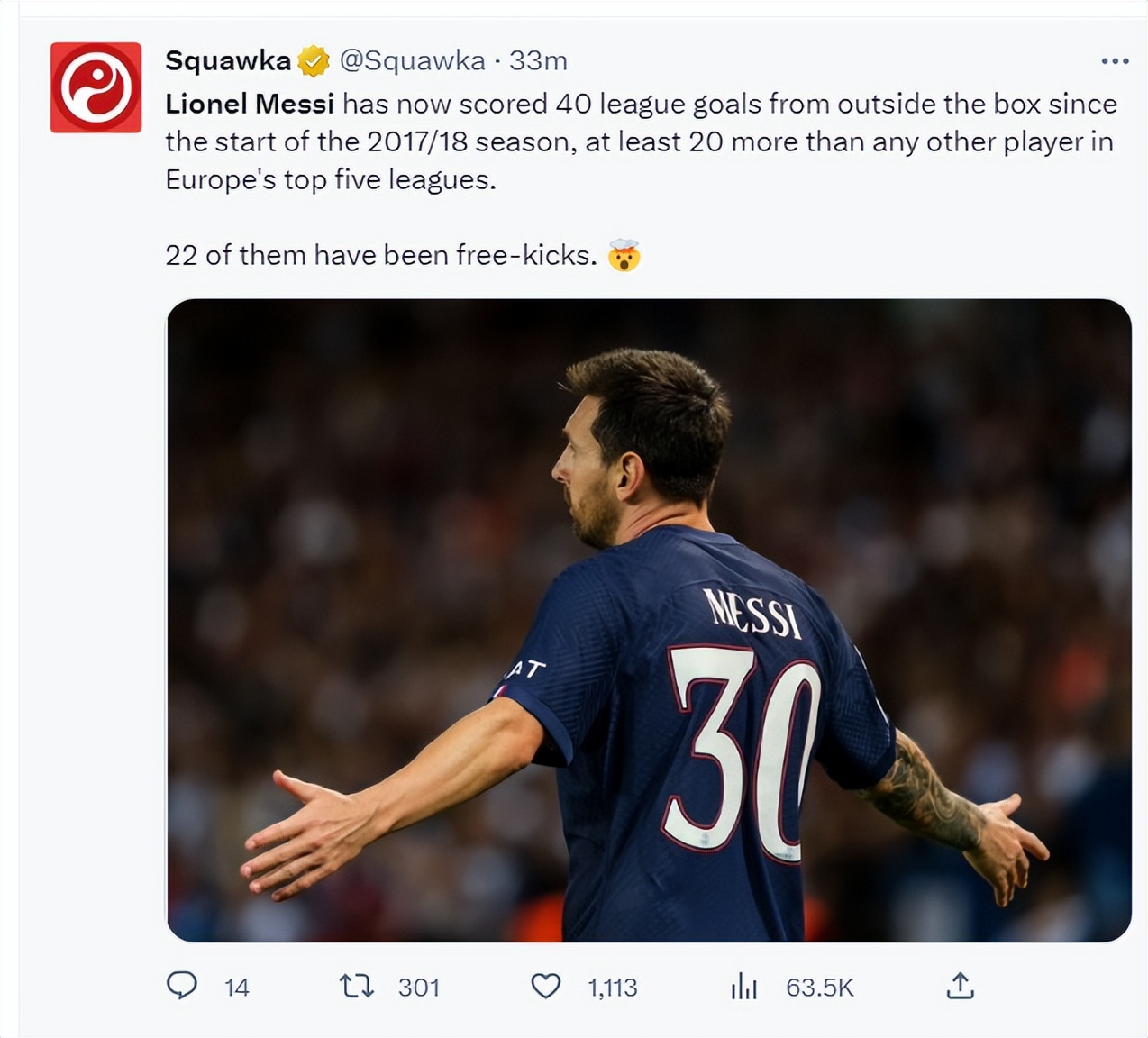The width and height of the screenshot is (1148, 1038).
Task: Click the like count 1,113
Action: (613, 988)
